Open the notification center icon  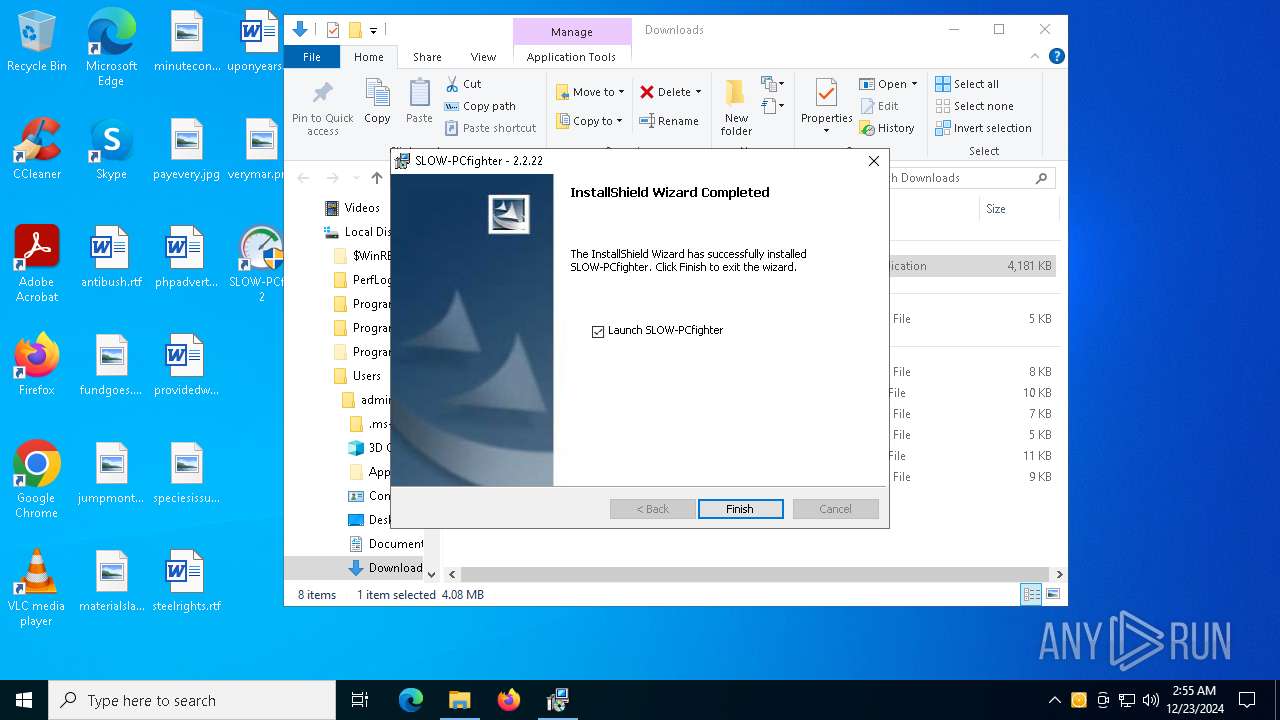pyautogui.click(x=1247, y=700)
